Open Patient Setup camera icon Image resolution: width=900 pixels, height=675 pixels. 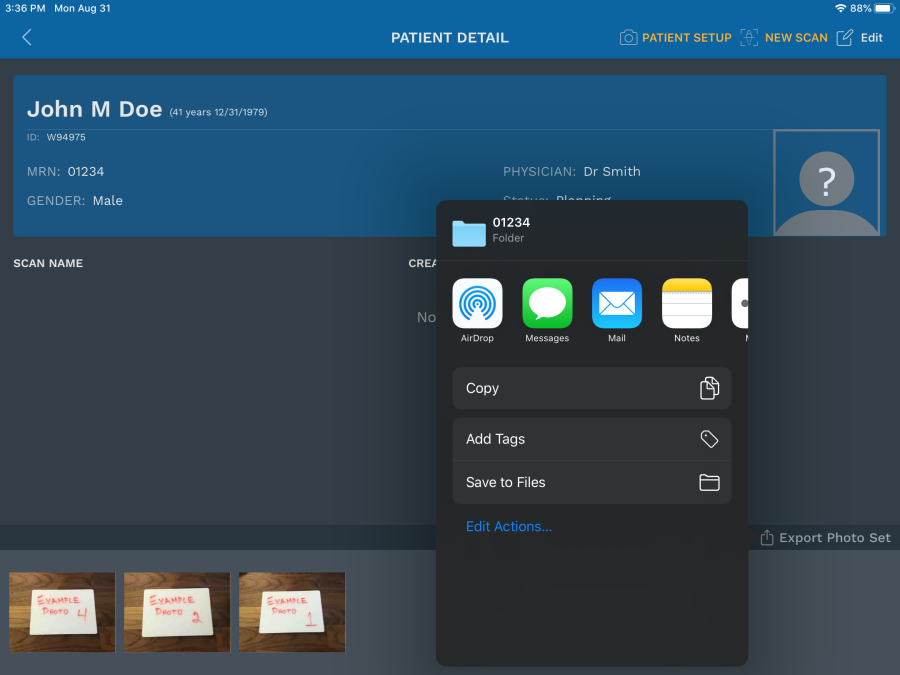[629, 38]
